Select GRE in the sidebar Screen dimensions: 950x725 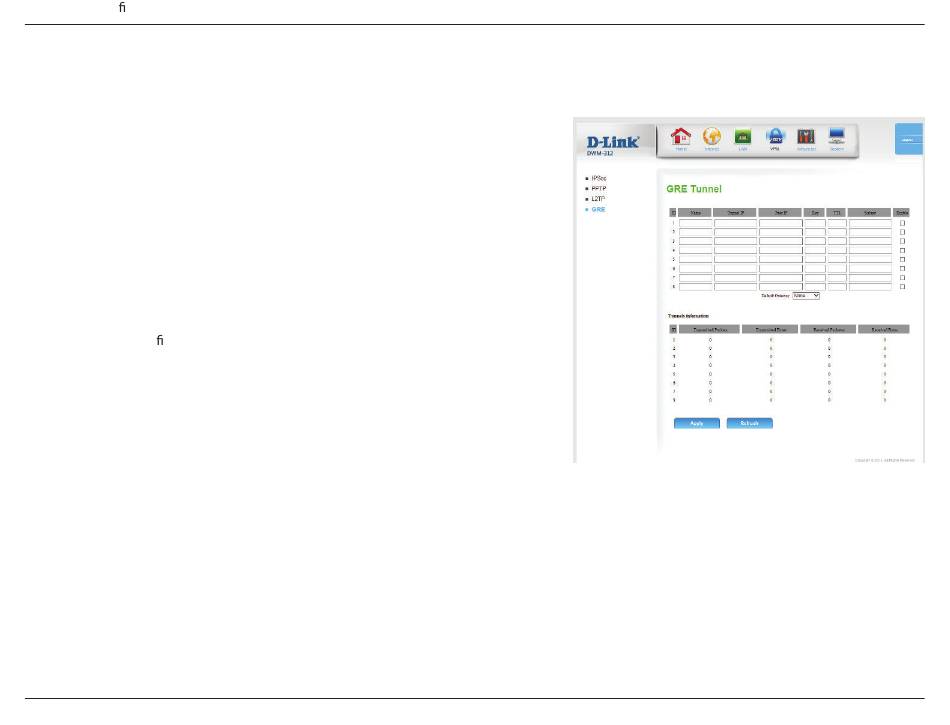coord(598,209)
